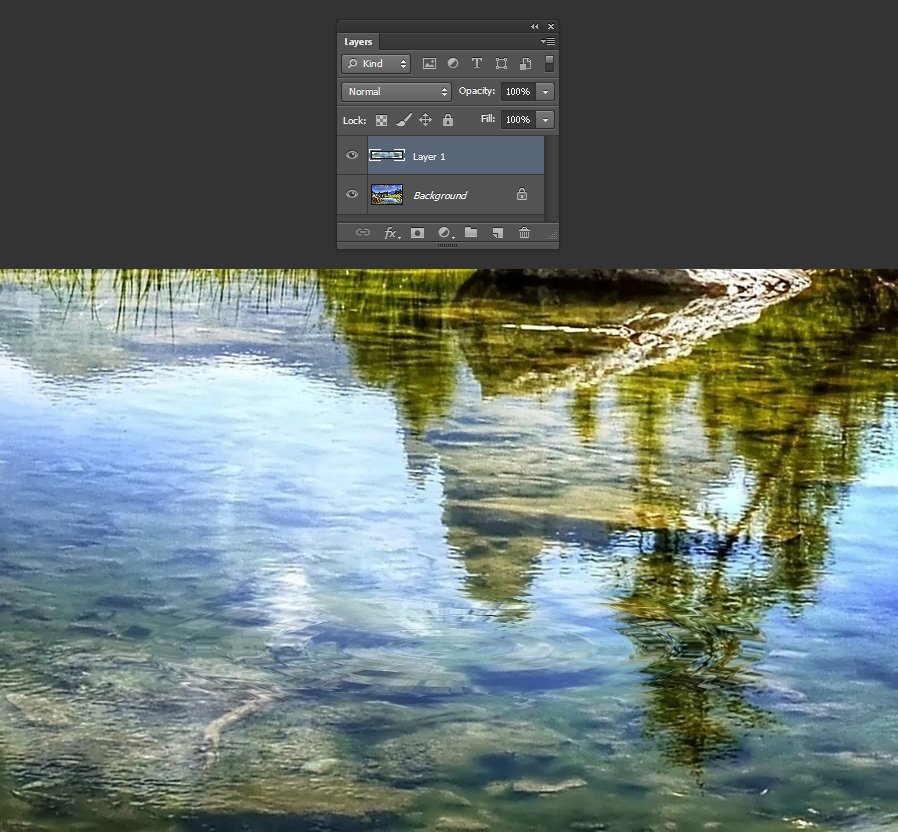Close the Layers panel
898x832 pixels.
pos(551,26)
